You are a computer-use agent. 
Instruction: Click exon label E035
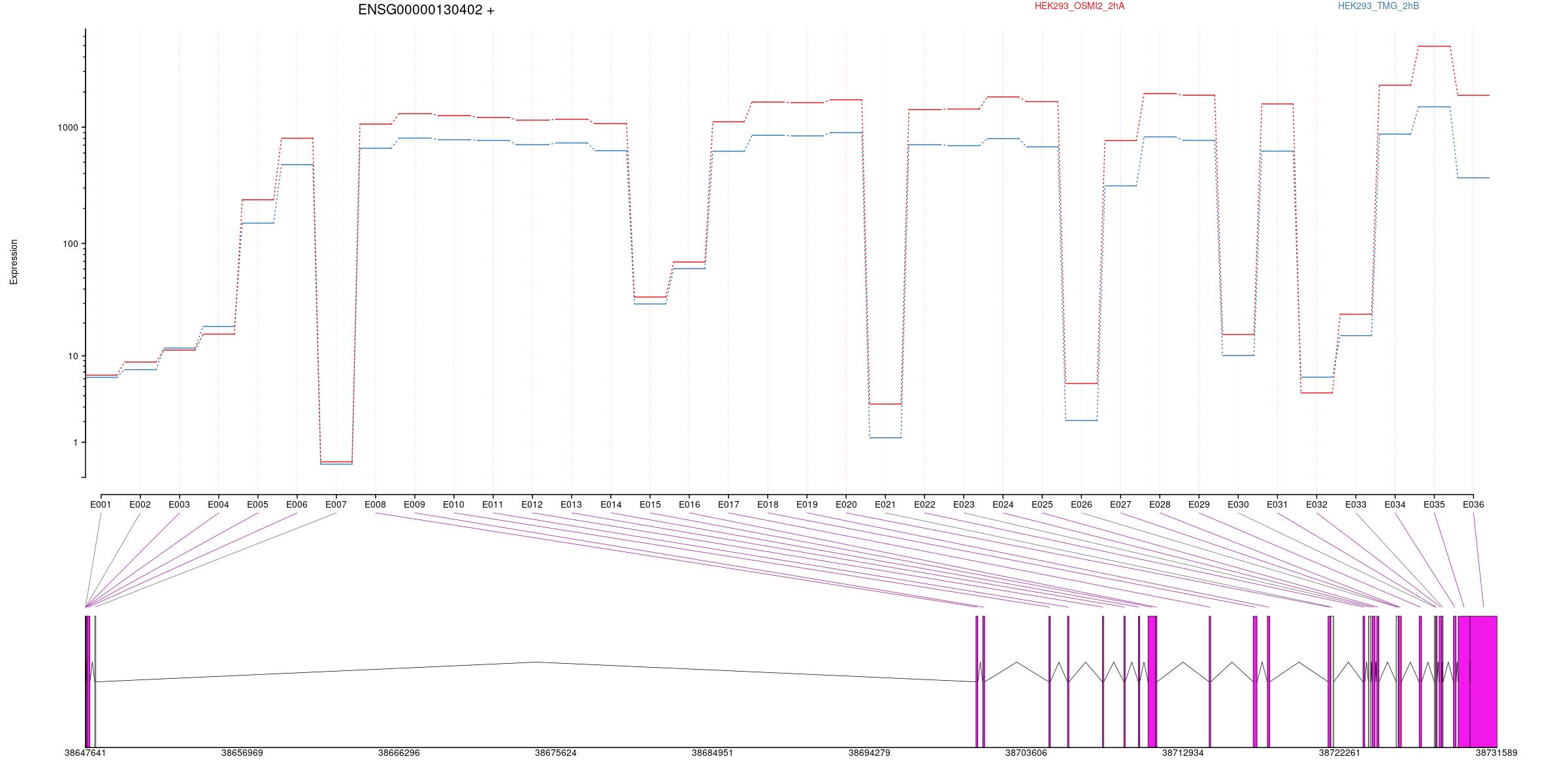(x=1434, y=504)
